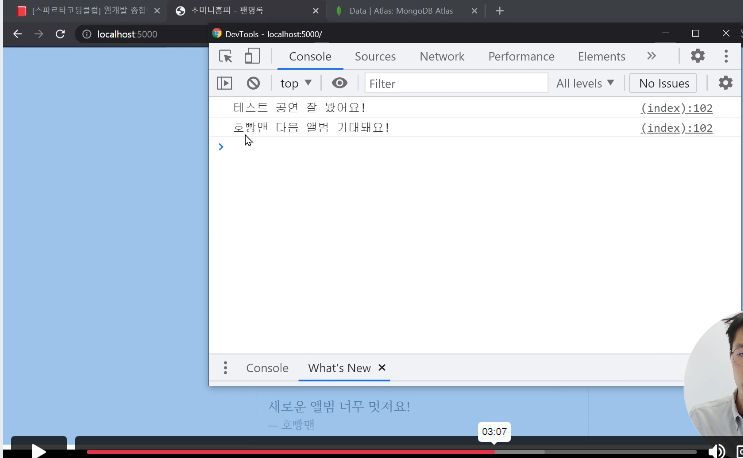Select the inspect element picker icon
The width and height of the screenshot is (743, 458).
[226, 56]
